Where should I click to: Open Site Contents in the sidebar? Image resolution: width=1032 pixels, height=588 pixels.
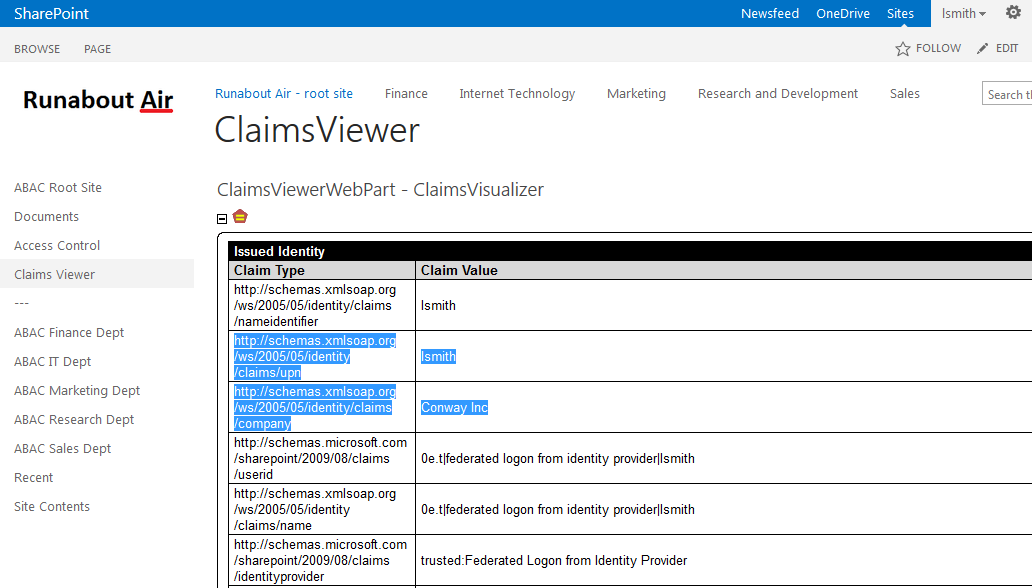coord(52,506)
